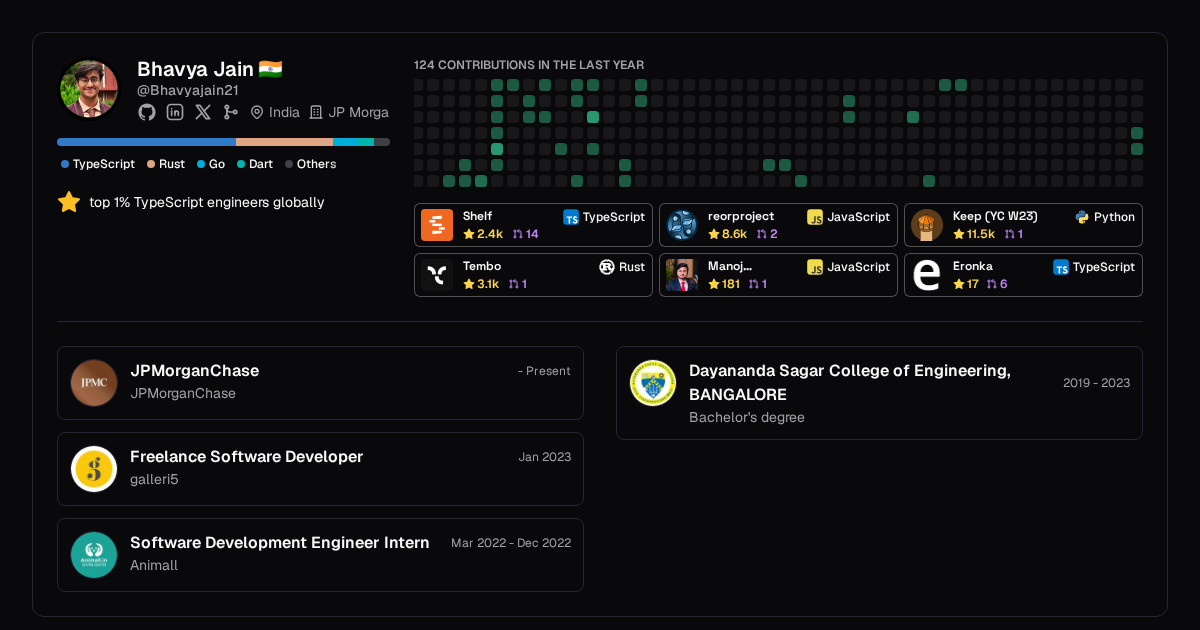Click the orange Rust segment of the language bar
Viewport: 1200px width, 630px height.
[x=284, y=142]
